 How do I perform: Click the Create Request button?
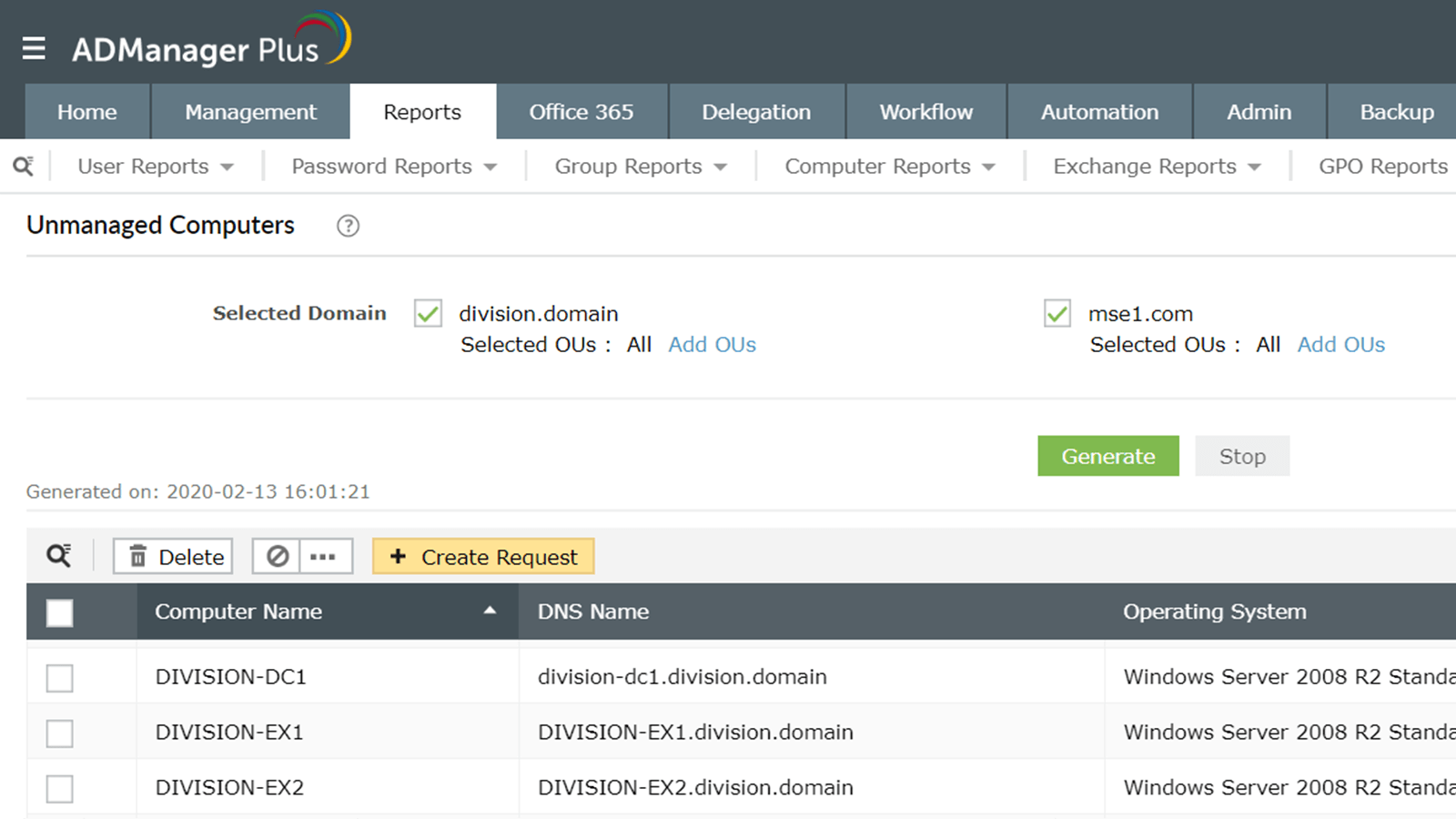[x=483, y=556]
